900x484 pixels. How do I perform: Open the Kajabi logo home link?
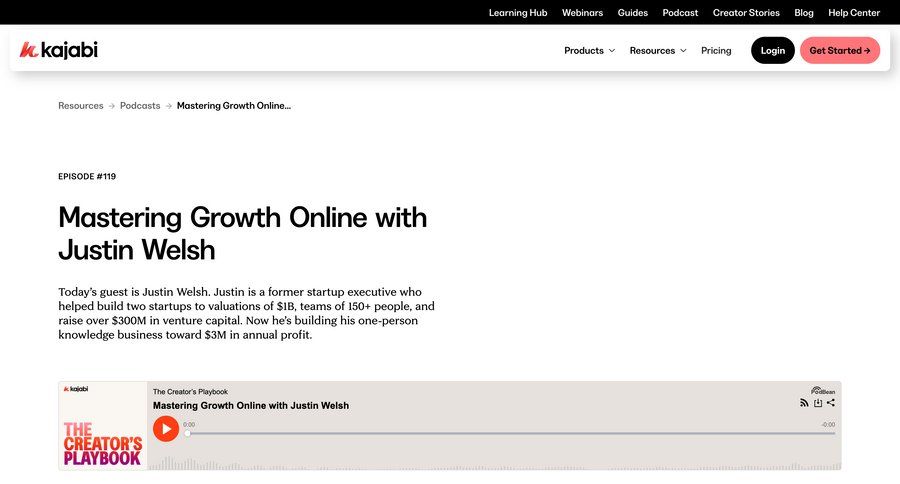(59, 51)
